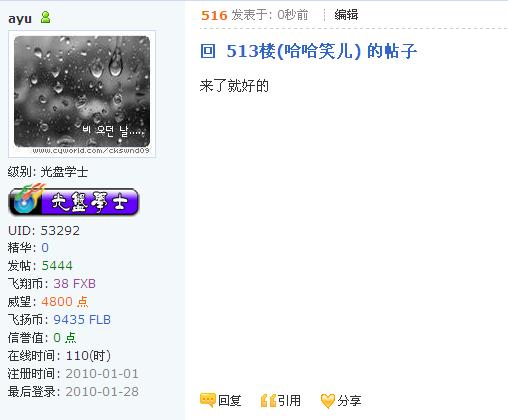508x420 pixels.
Task: Click the 编辑 edit link
Action: coord(346,15)
